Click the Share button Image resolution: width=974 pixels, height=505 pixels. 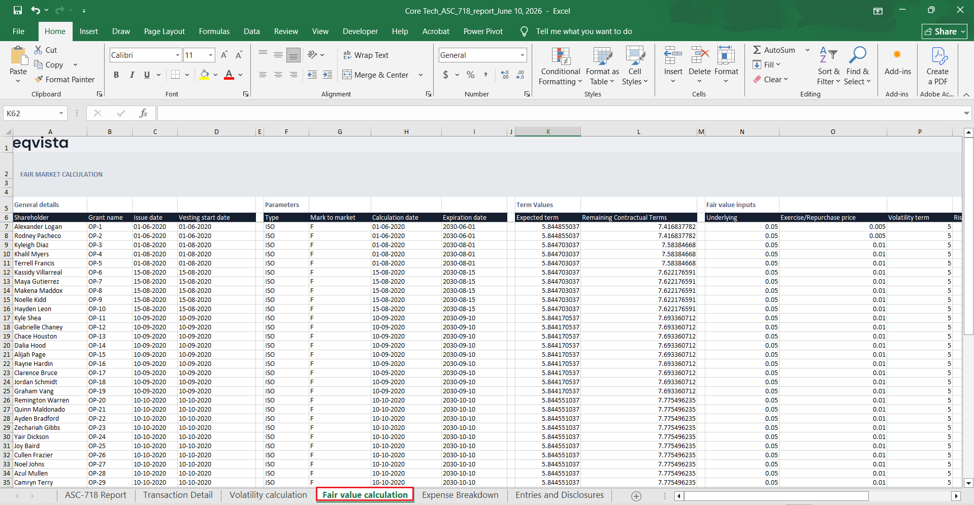944,31
